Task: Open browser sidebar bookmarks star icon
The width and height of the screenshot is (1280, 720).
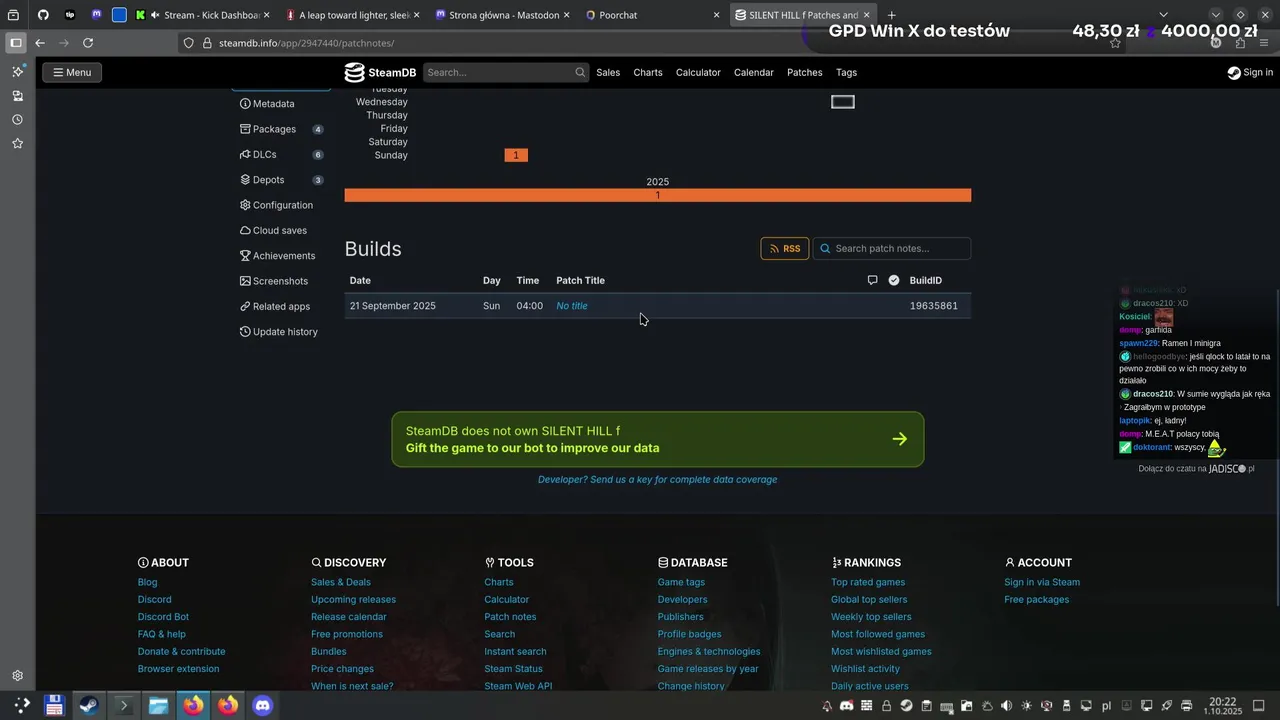Action: click(x=17, y=144)
